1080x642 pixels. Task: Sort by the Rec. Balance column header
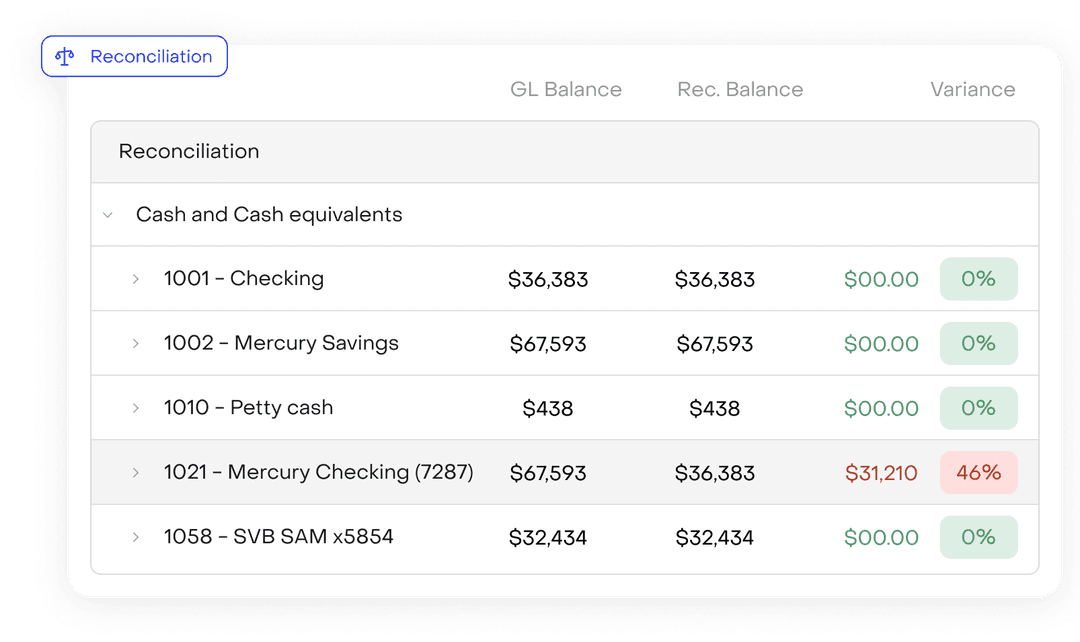coord(740,90)
